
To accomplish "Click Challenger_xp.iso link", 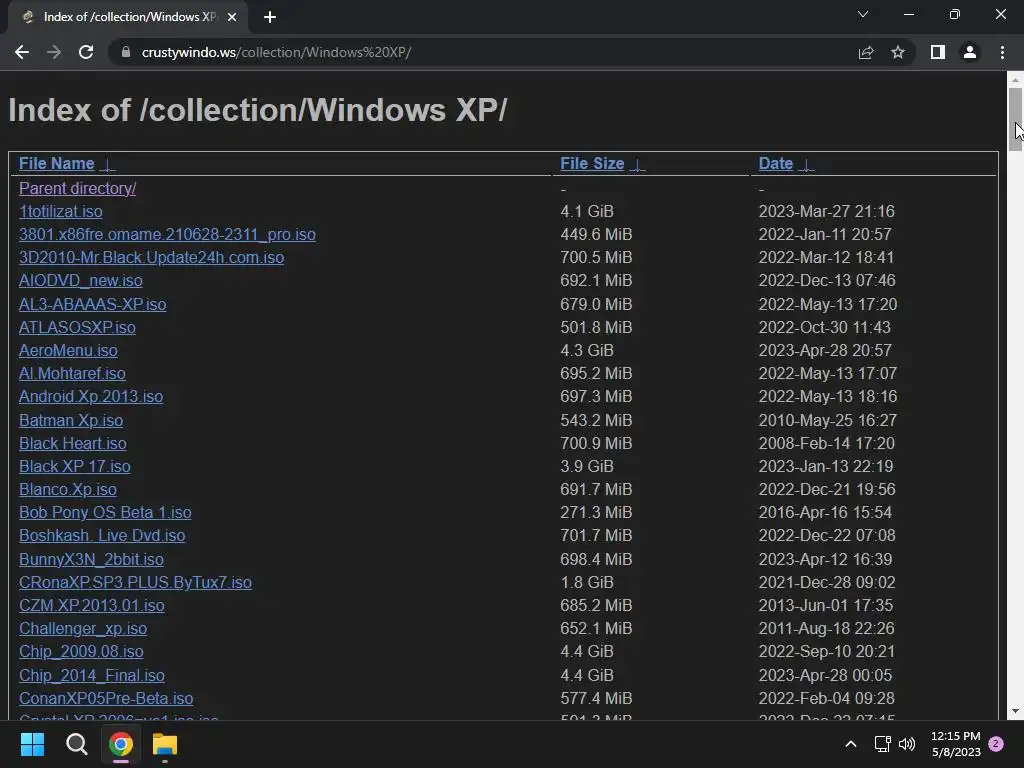I will (83, 628).
